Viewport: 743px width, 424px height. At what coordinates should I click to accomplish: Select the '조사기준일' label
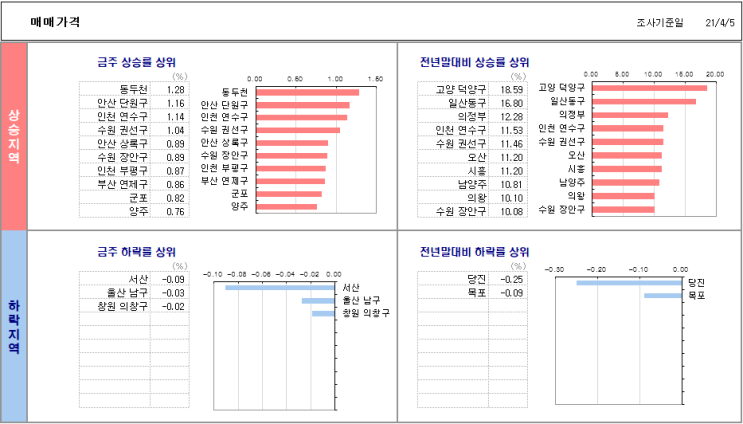click(660, 23)
